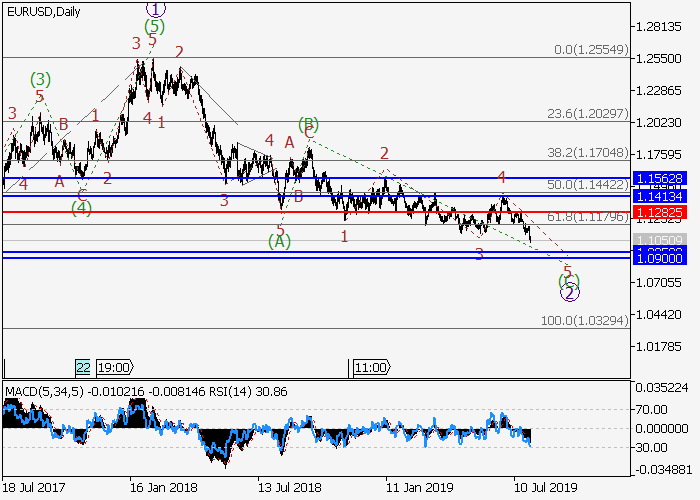Select the purple circled 2 wave label

click(569, 293)
